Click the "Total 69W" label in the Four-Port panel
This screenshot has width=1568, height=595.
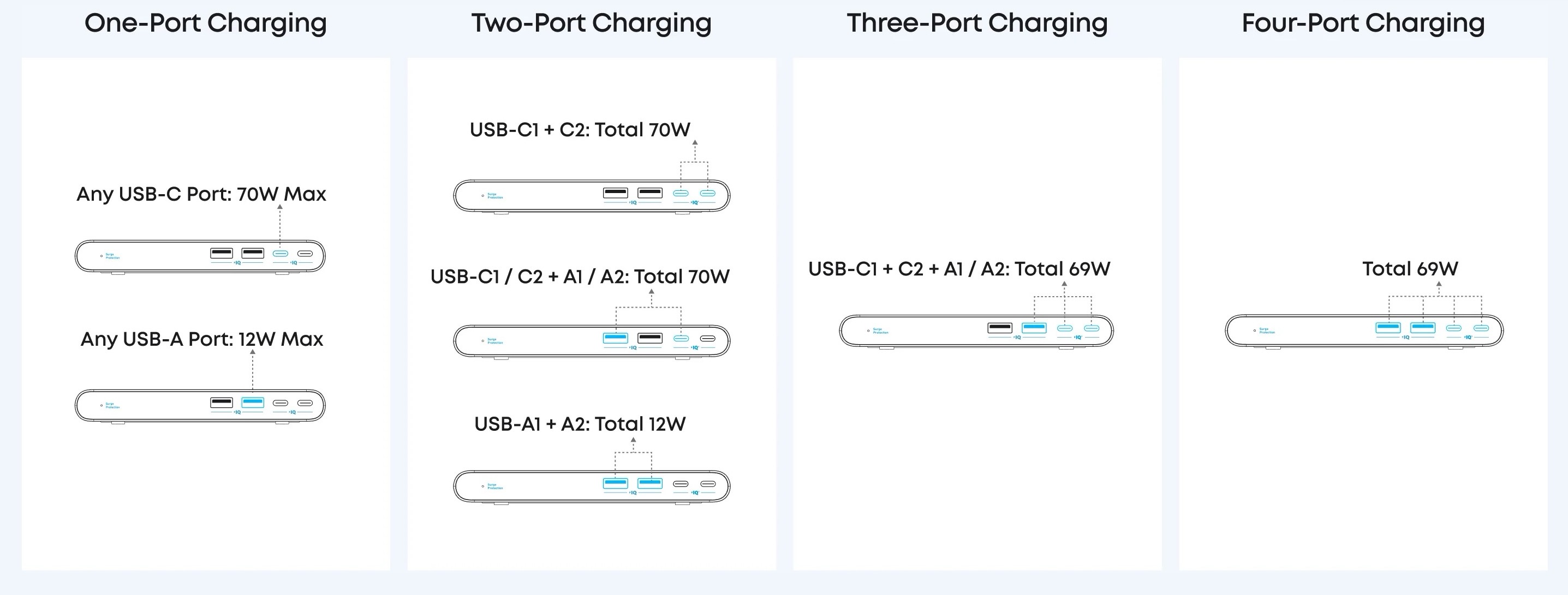1410,268
